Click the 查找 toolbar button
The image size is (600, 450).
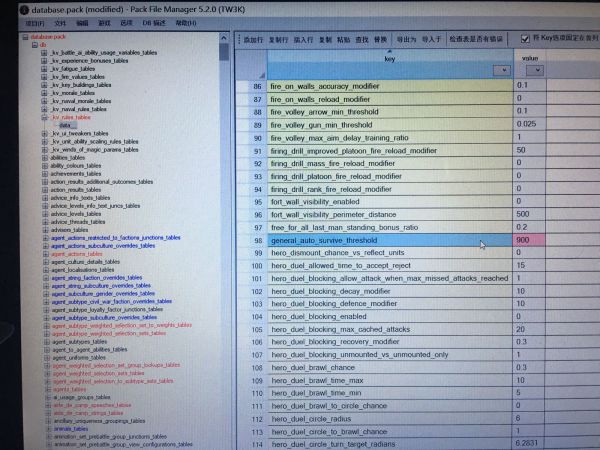pos(363,39)
